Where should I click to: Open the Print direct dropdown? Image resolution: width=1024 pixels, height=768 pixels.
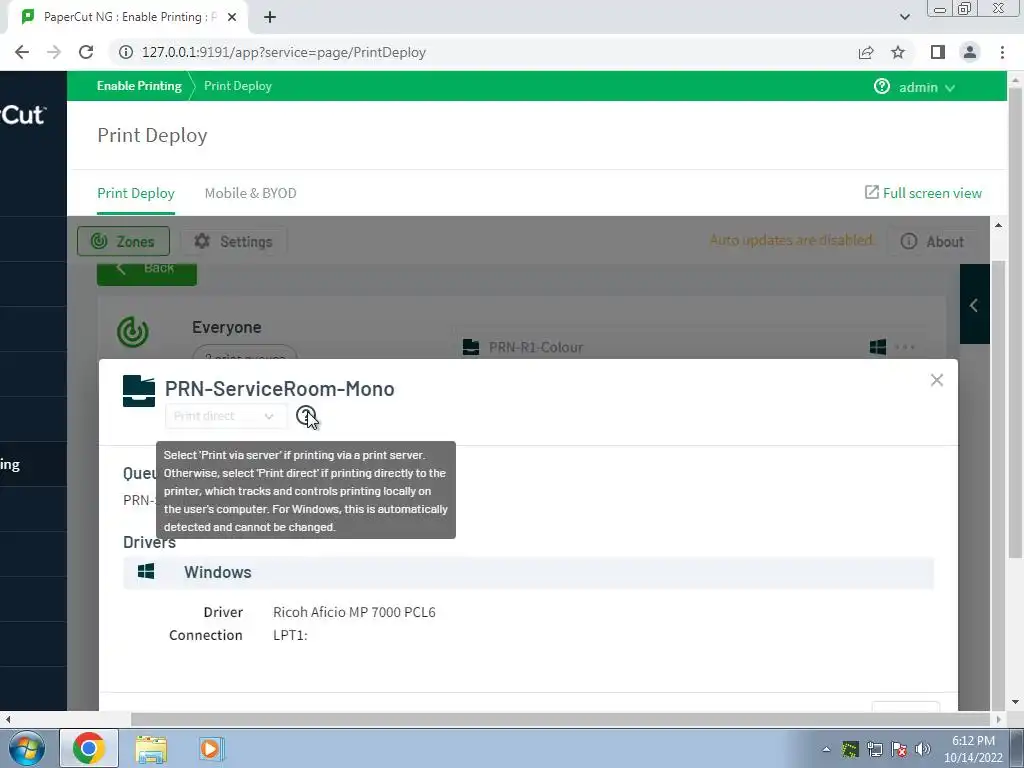pos(225,416)
